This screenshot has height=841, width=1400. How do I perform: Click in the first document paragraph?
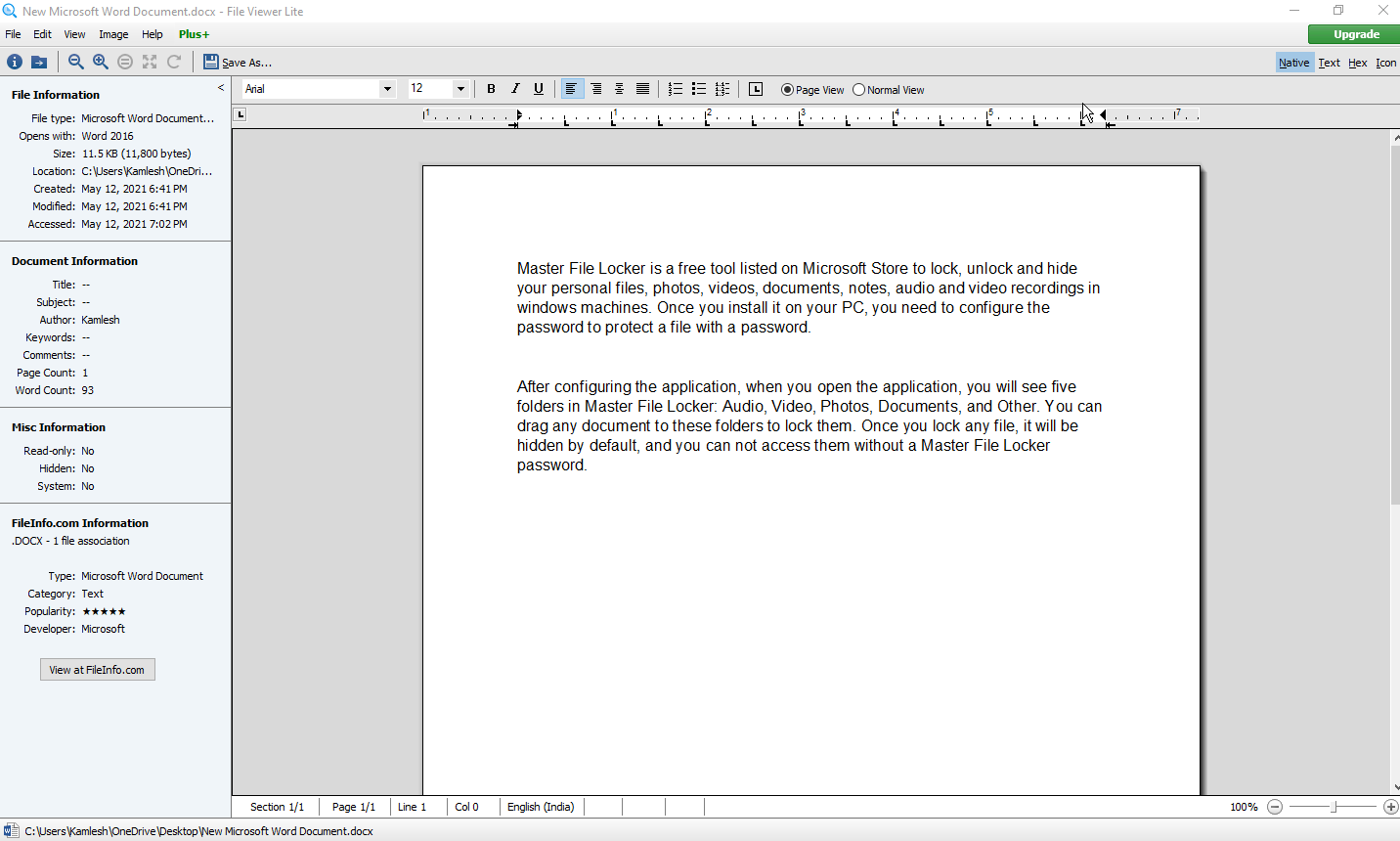click(x=809, y=297)
